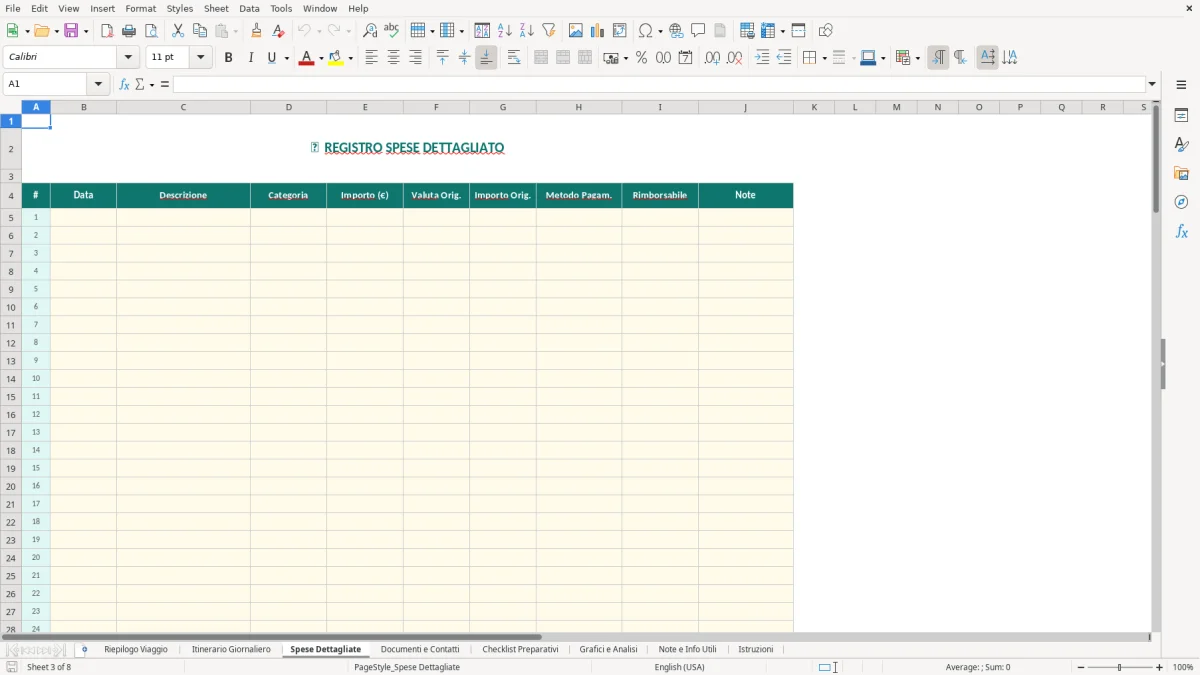Open the Font Size dropdown arrow
Screen dimensions: 1200x675
click(x=201, y=58)
